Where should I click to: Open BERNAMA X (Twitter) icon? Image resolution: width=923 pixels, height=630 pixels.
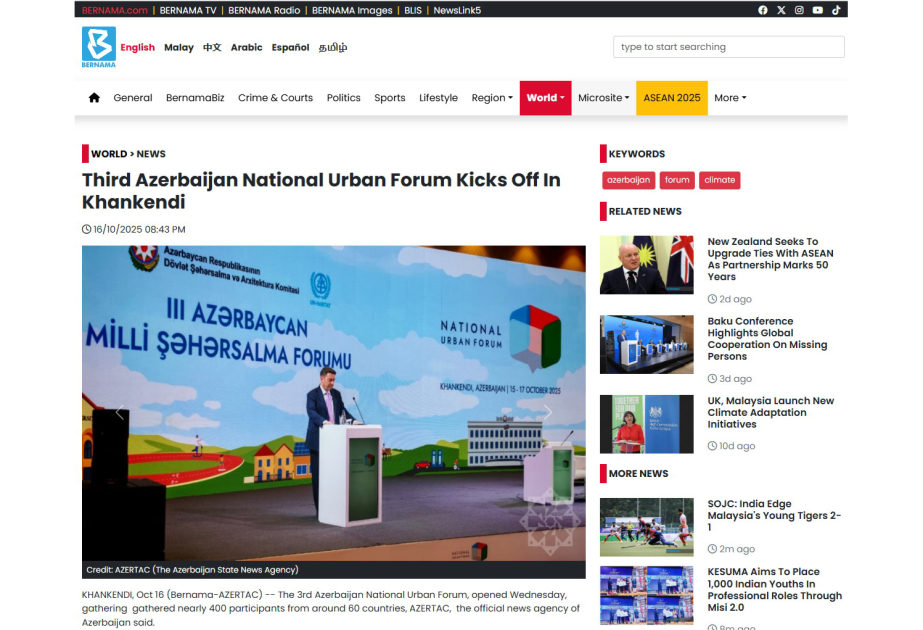[781, 10]
